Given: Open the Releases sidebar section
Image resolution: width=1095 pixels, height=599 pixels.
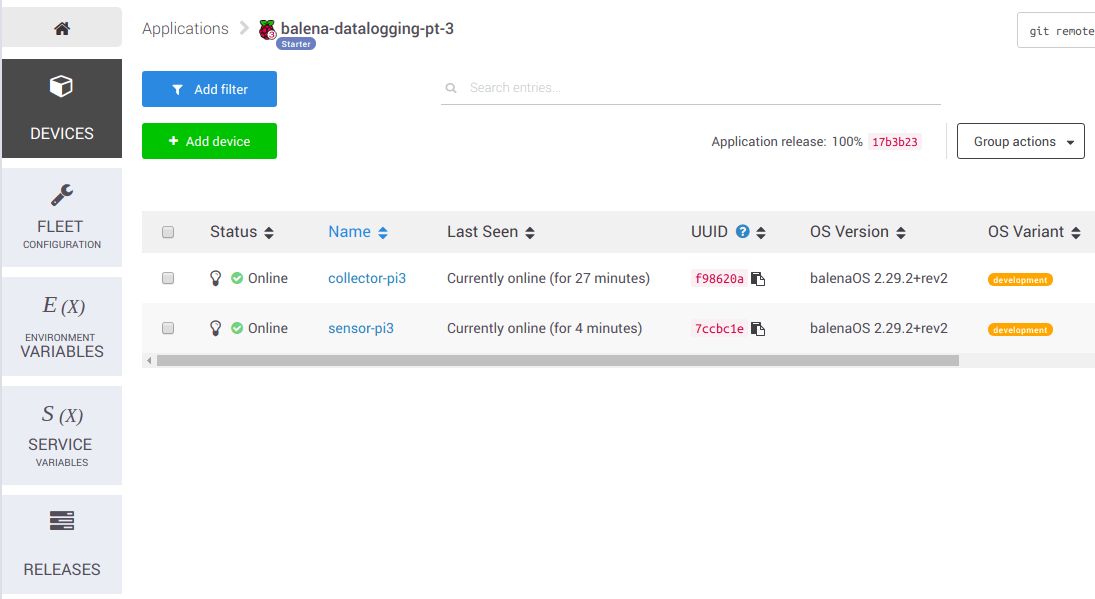Looking at the screenshot, I should click(62, 545).
